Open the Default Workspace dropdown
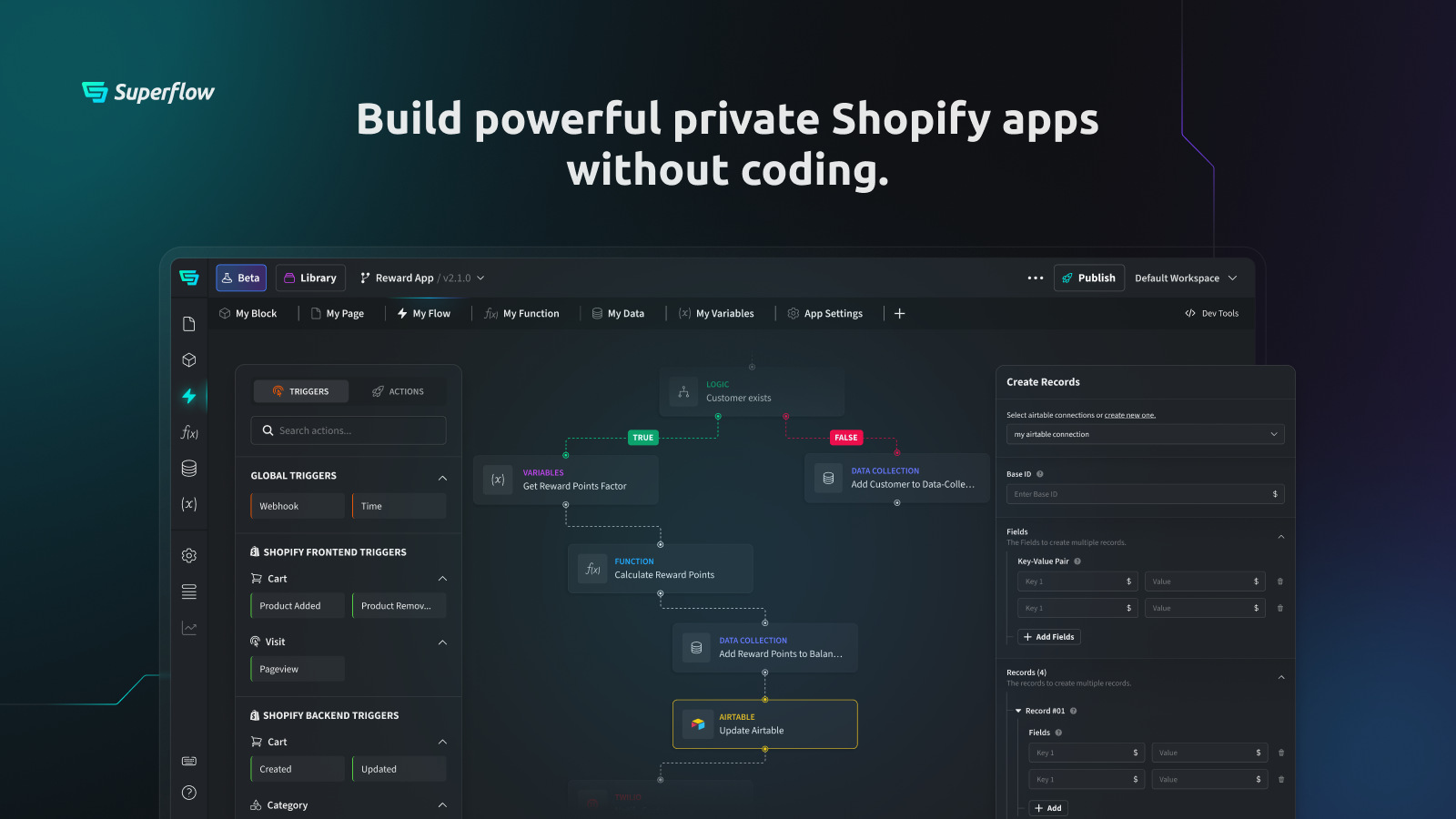Viewport: 1456px width, 819px height. (1186, 278)
